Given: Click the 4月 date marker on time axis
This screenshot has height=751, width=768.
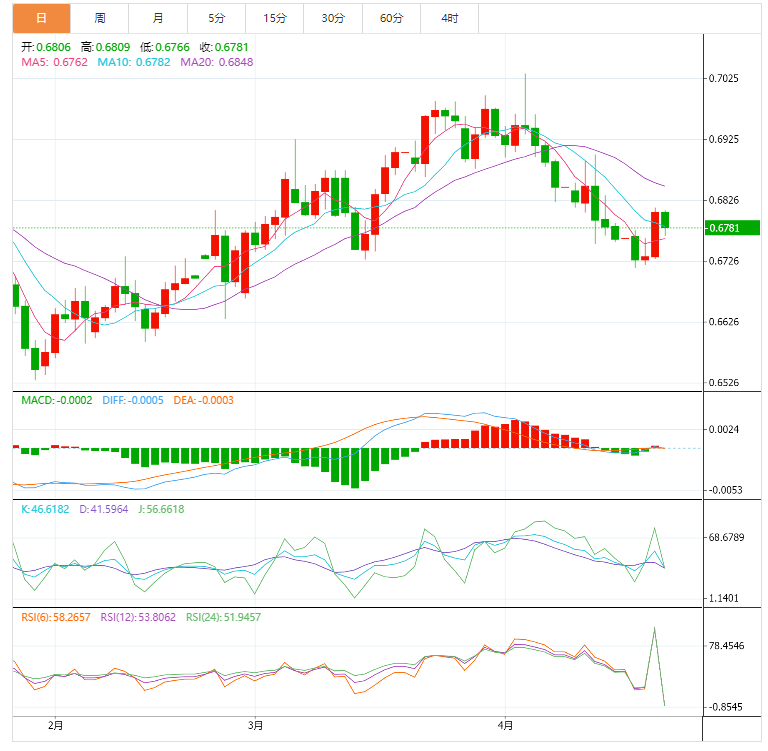Looking at the screenshot, I should [505, 726].
